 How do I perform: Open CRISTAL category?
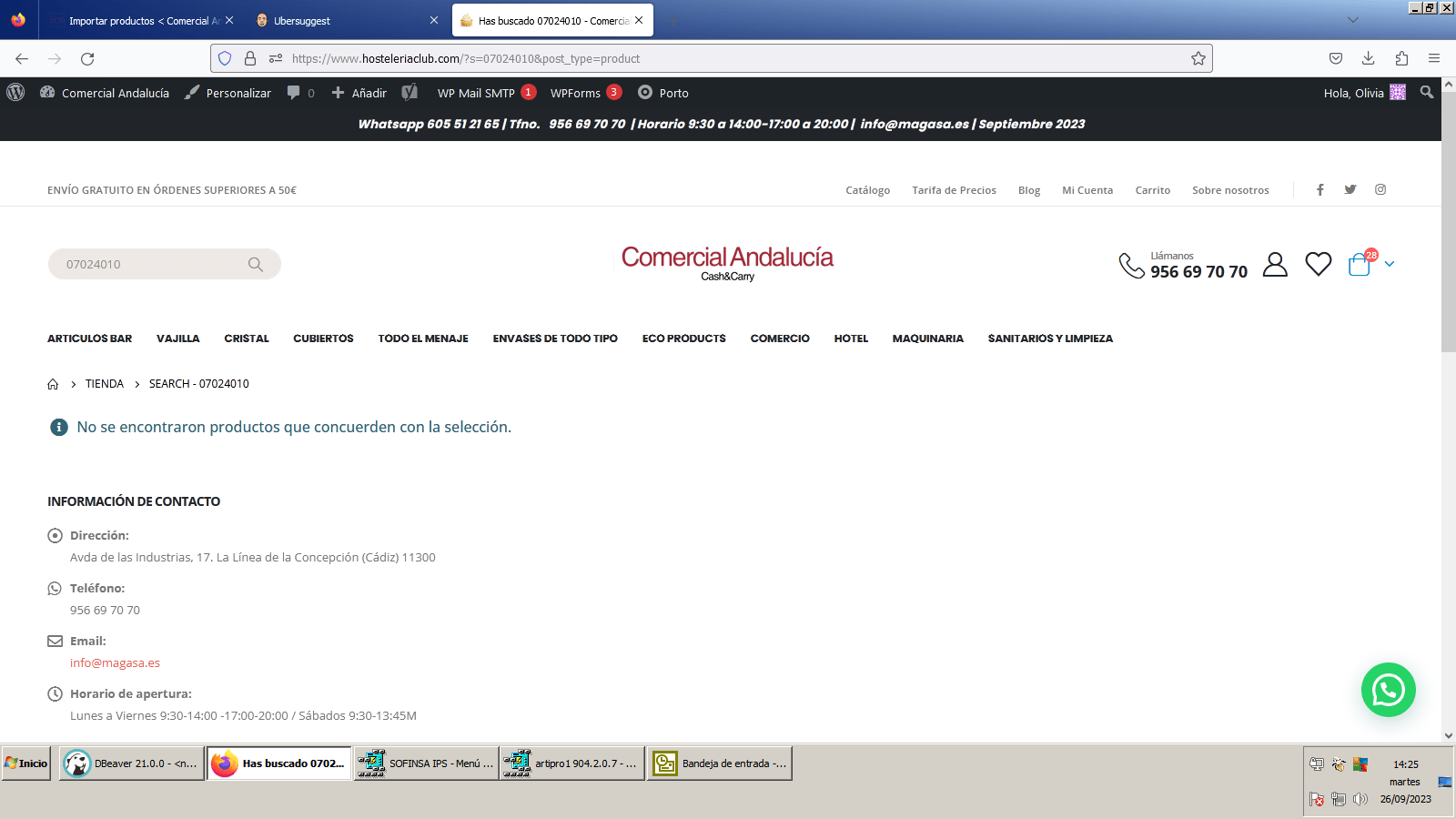(247, 339)
